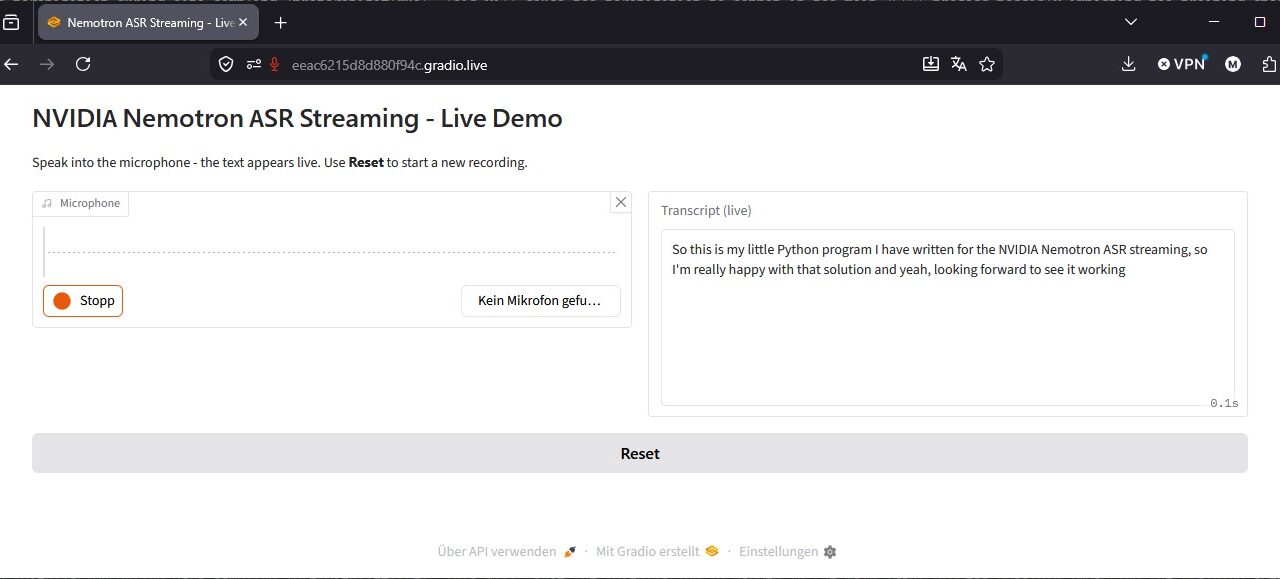The image size is (1280, 579).
Task: Open a new browser tab
Action: click(281, 22)
